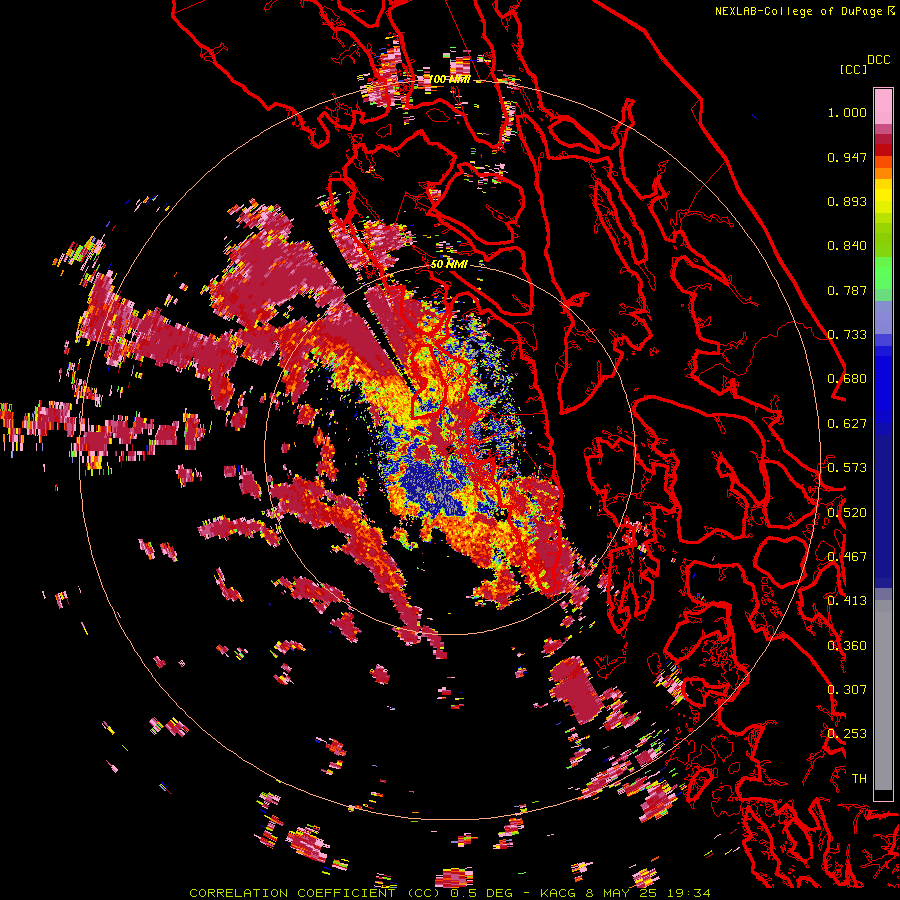Click the CORRELATION COEFFICIENT caption text
This screenshot has height=900, width=900.
292,893
